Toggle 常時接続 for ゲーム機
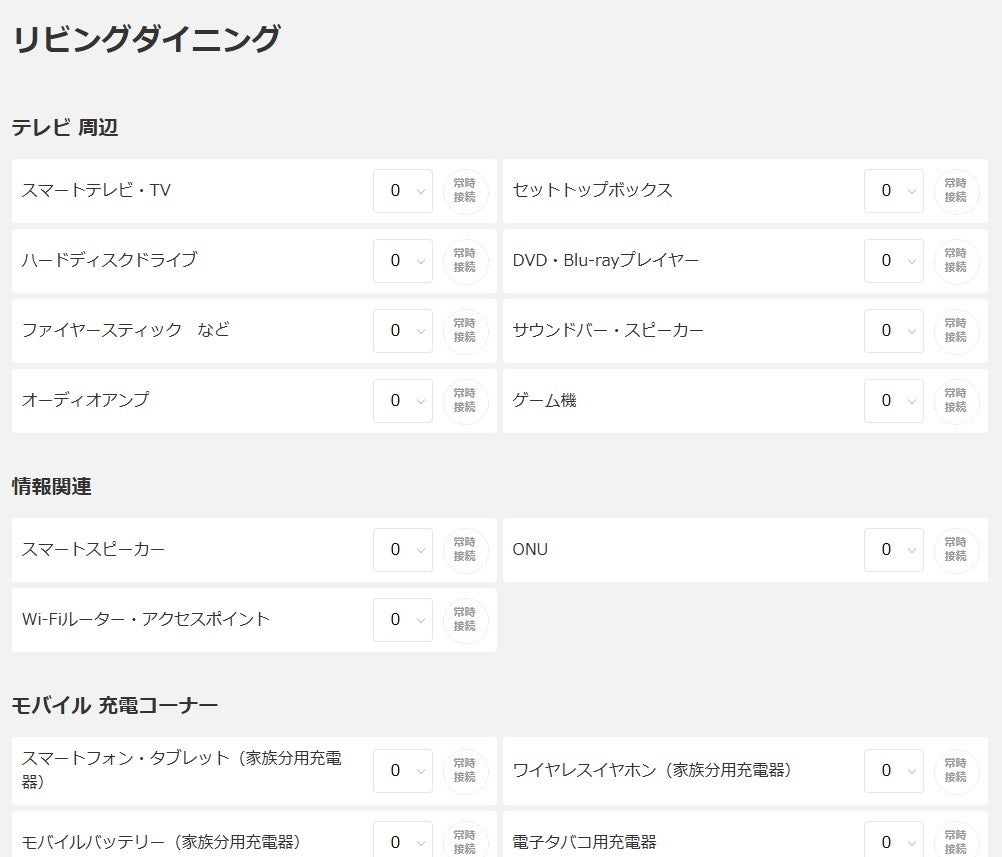This screenshot has height=857, width=1002. point(956,400)
